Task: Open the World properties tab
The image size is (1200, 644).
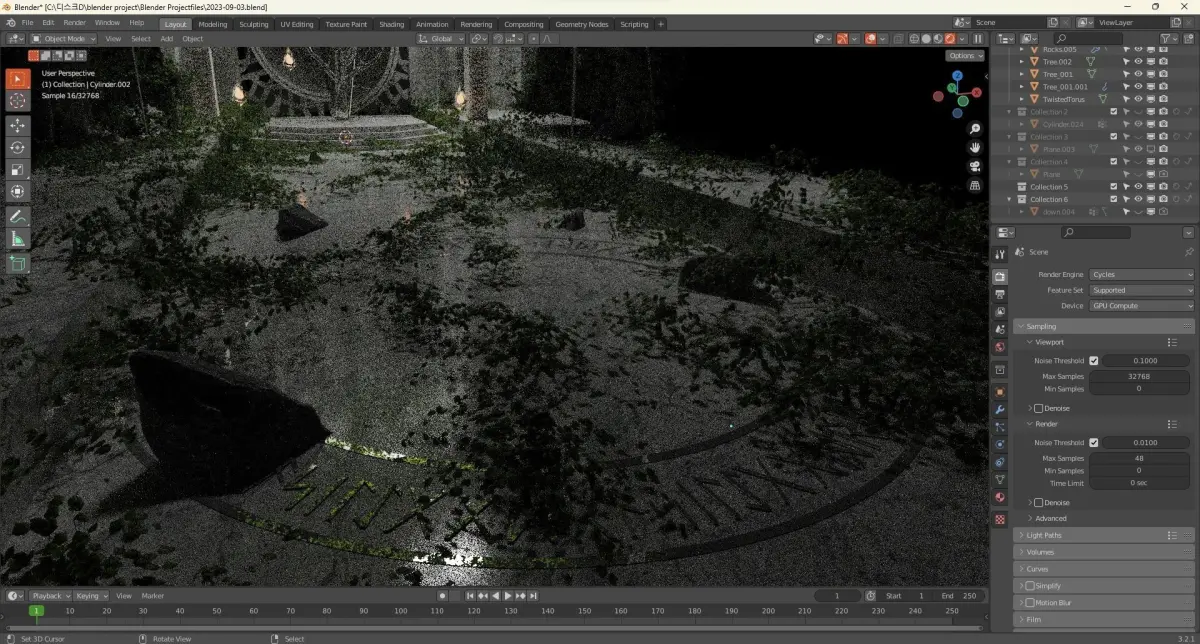Action: point(1000,347)
